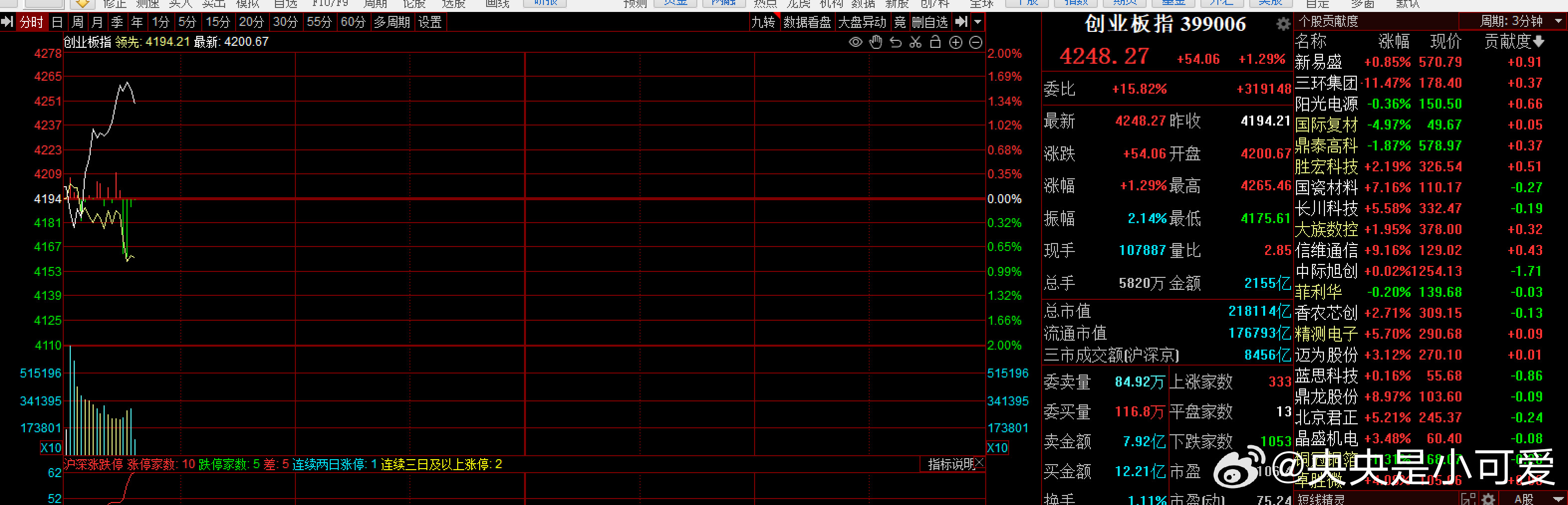Select the 55分 period tab
Viewport: 1568px width, 505px height.
pyautogui.click(x=319, y=22)
